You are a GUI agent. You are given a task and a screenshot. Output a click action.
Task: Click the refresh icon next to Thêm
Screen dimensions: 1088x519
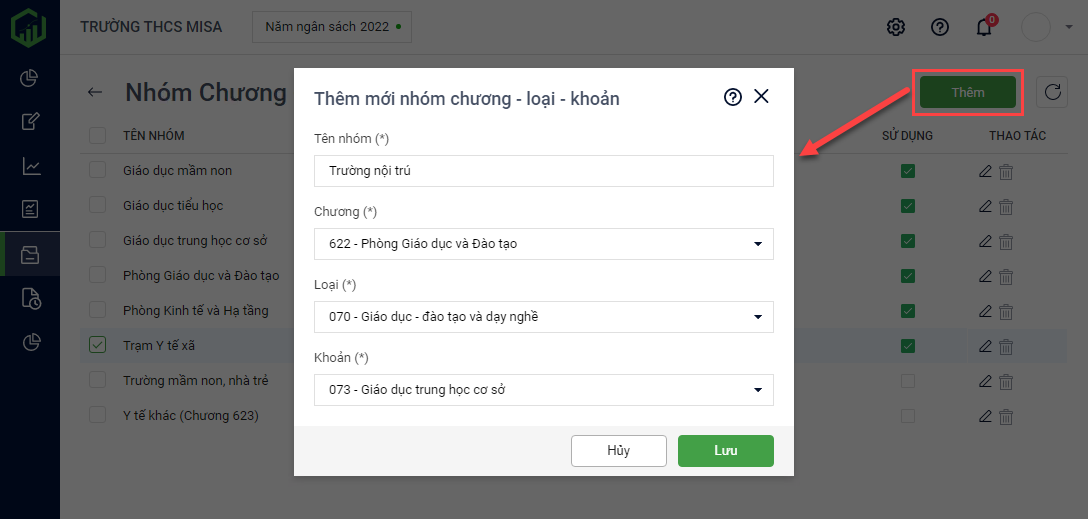tap(1052, 93)
